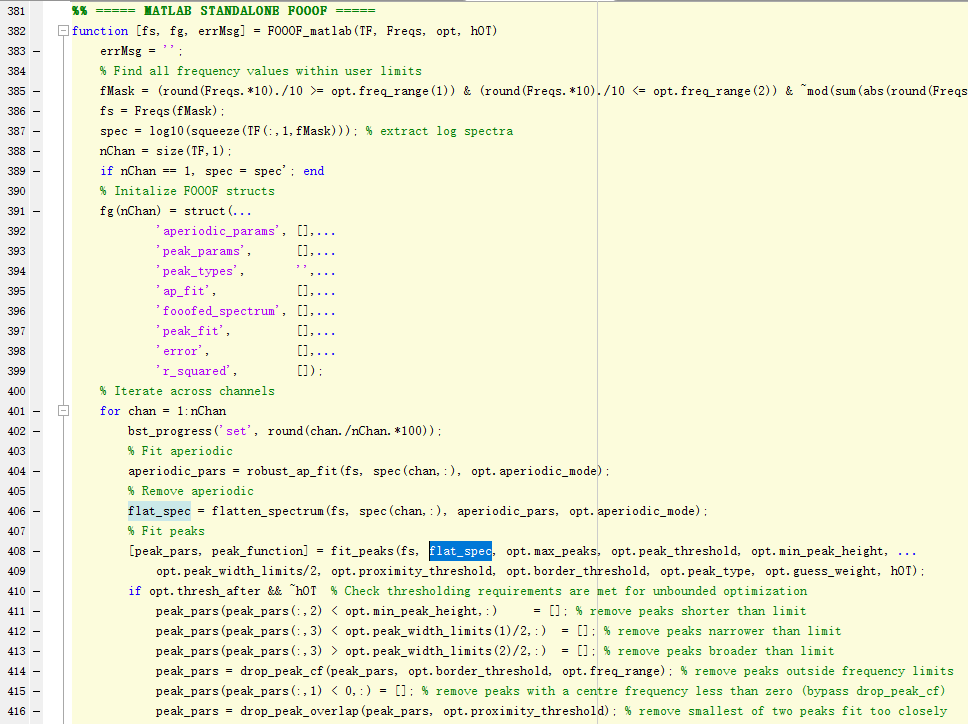Click comment 'remove peaks broader than limit'
Image resolution: width=968 pixels, height=724 pixels.
pos(726,651)
